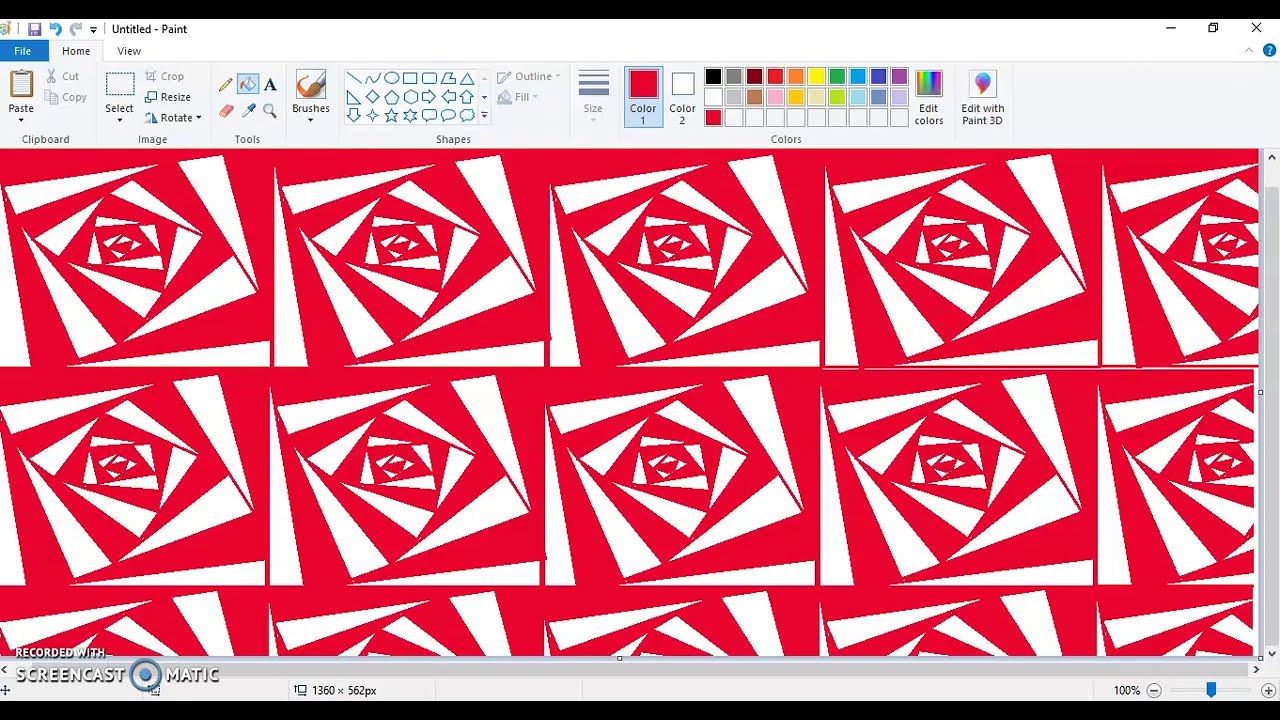Click the Undo arrow in title bar
Screen dimensions: 1280x720
click(x=55, y=29)
